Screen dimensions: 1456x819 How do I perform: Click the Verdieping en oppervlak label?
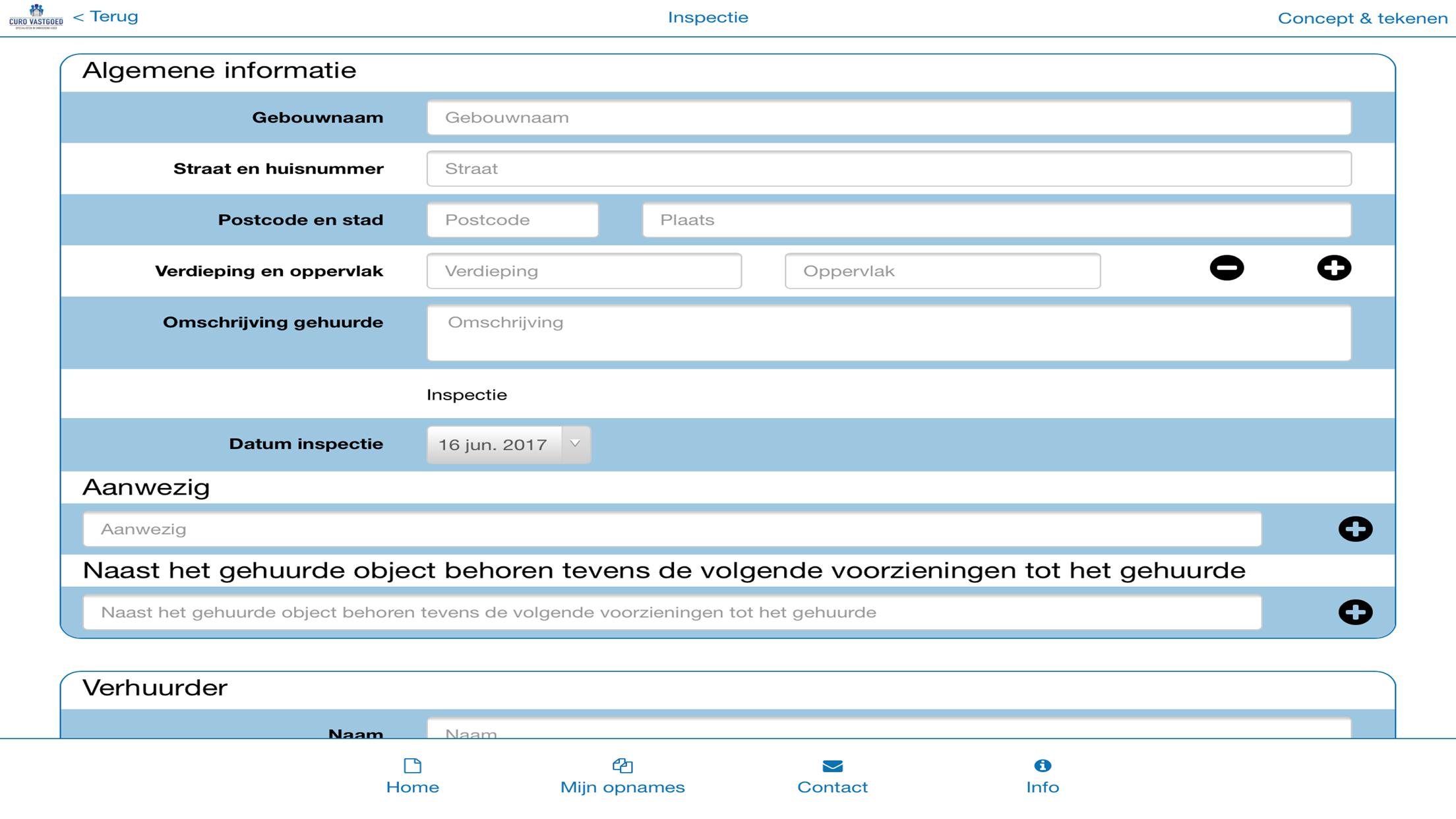[x=269, y=271]
